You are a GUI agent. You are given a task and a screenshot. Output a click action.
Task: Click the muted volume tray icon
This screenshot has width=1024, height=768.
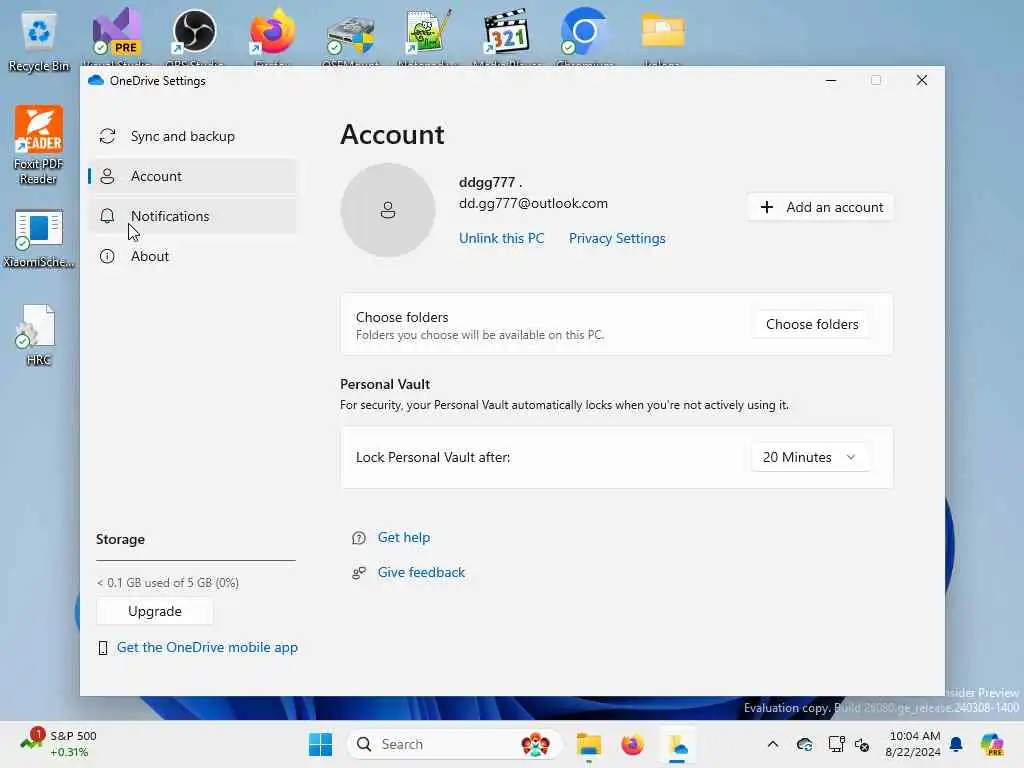click(862, 744)
